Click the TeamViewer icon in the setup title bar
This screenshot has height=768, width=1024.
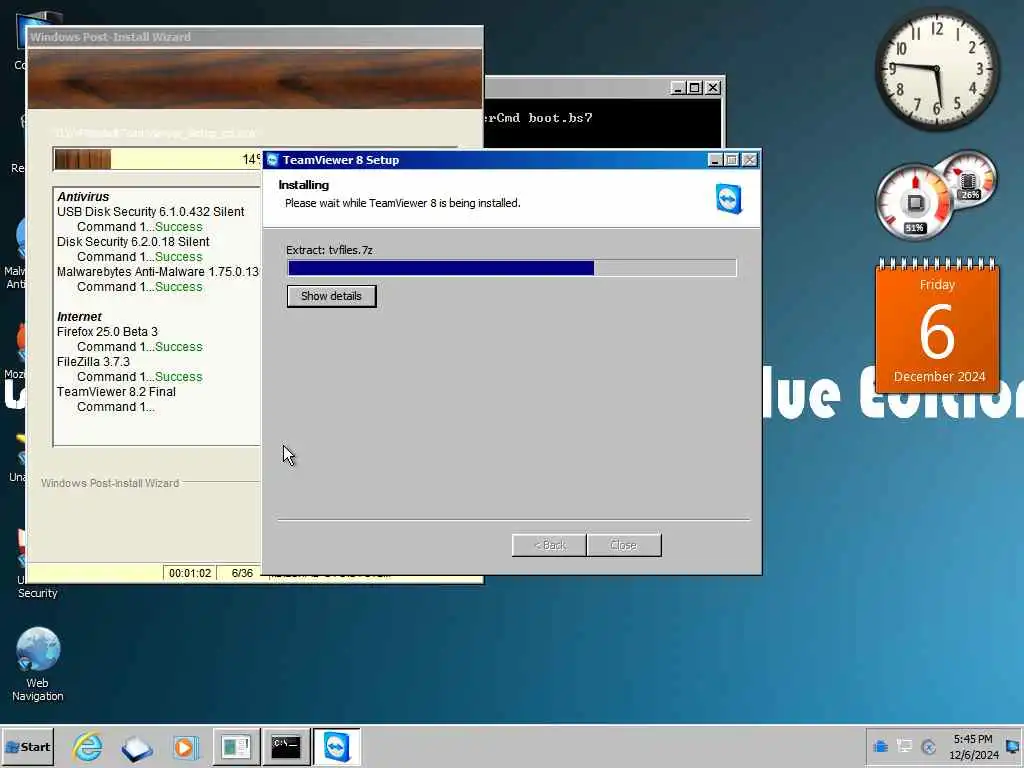[x=273, y=160]
